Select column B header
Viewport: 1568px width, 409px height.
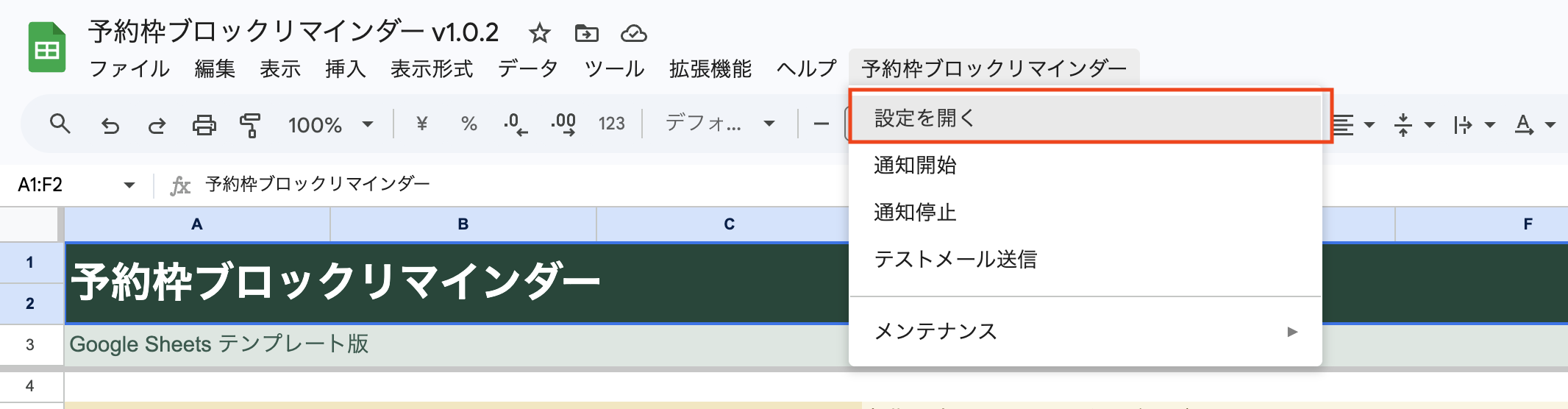coord(463,224)
